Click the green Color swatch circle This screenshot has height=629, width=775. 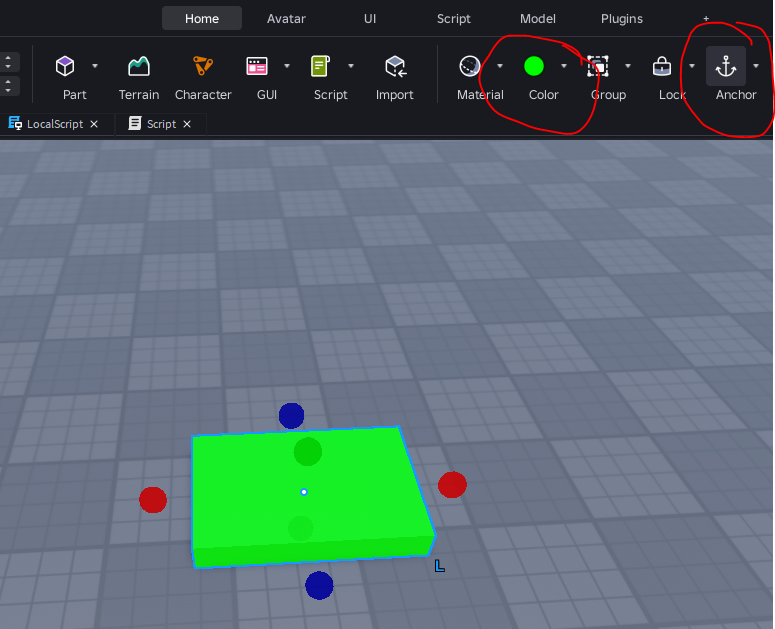click(x=534, y=66)
